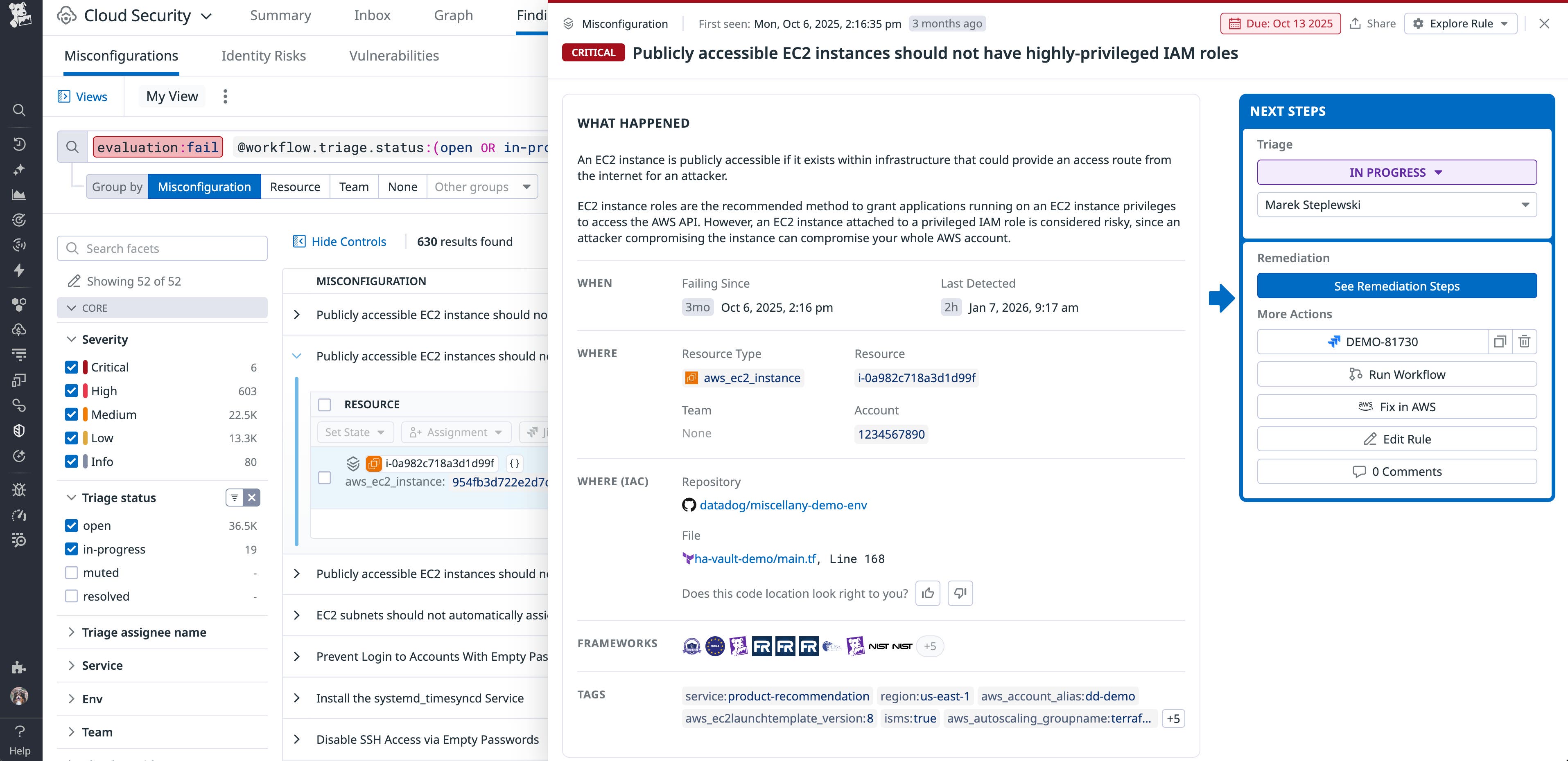This screenshot has width=1568, height=761.
Task: Select the search icon in the left sidebar
Action: pyautogui.click(x=19, y=110)
